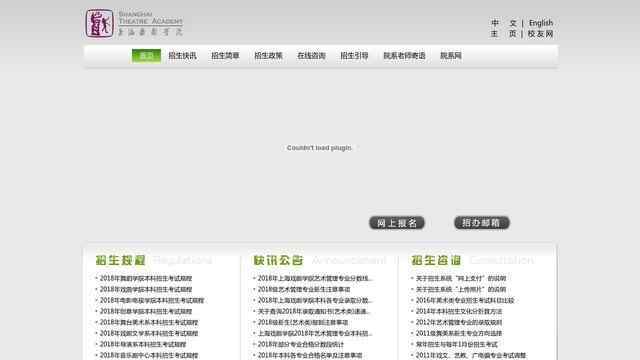Open the 首页 home tab in the navigation bar
The image size is (640, 360).
(146, 56)
